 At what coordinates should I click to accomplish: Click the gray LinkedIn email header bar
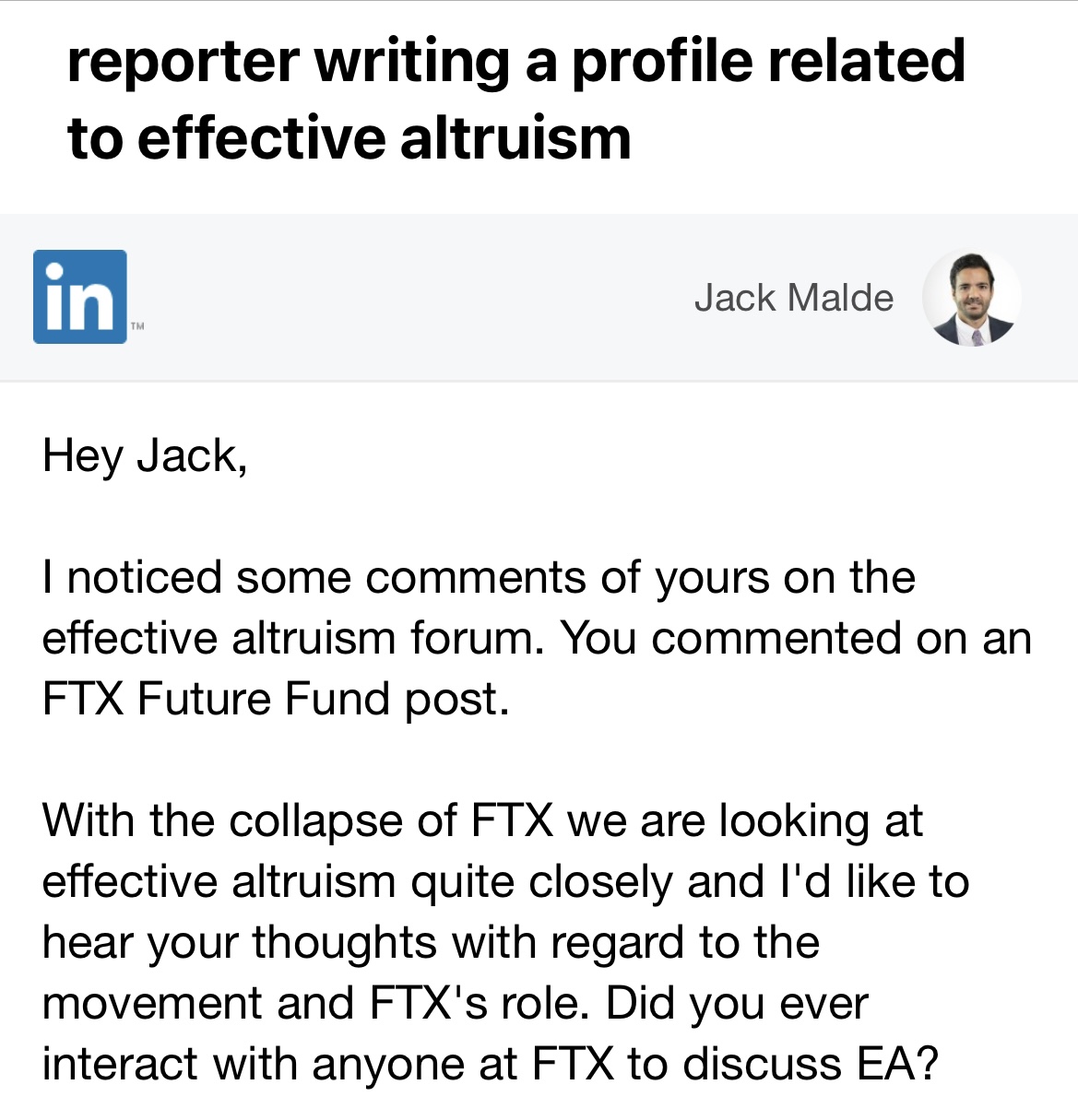[539, 297]
